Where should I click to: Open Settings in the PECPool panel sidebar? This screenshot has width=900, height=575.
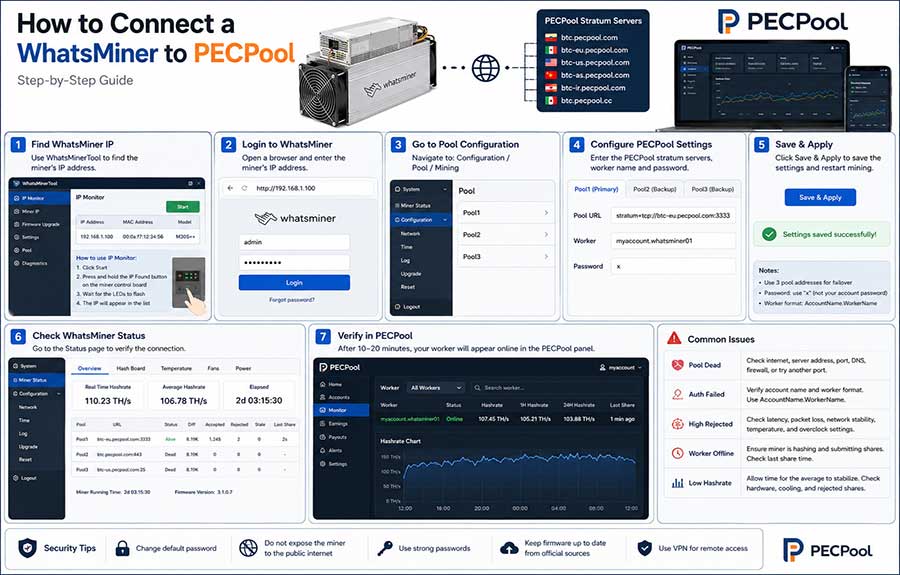point(333,464)
